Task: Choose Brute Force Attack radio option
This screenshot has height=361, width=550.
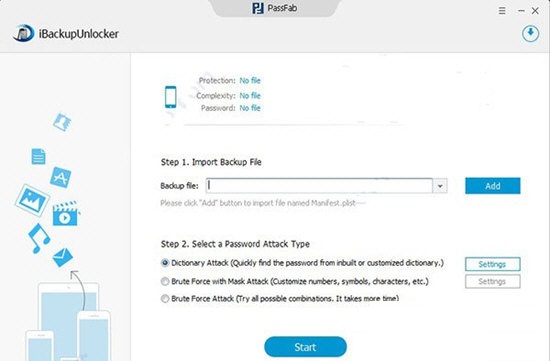Action: (165, 299)
